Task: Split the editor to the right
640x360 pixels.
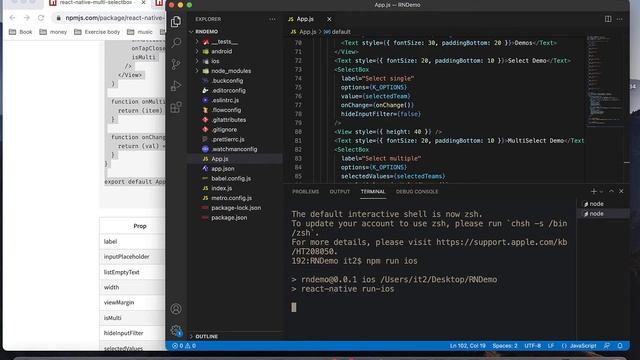Action: [608, 19]
